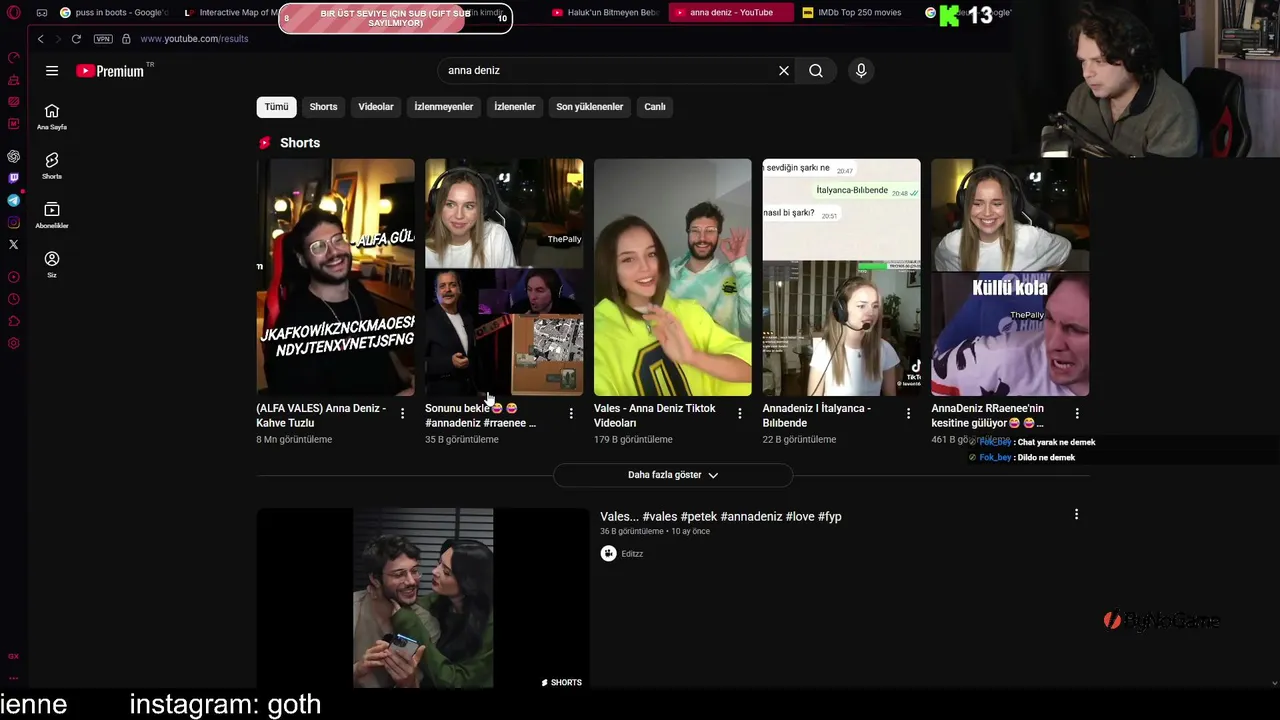This screenshot has height=720, width=1280.
Task: Open GX Cleaner broom icon in sidebar
Action: pyautogui.click(x=13, y=79)
